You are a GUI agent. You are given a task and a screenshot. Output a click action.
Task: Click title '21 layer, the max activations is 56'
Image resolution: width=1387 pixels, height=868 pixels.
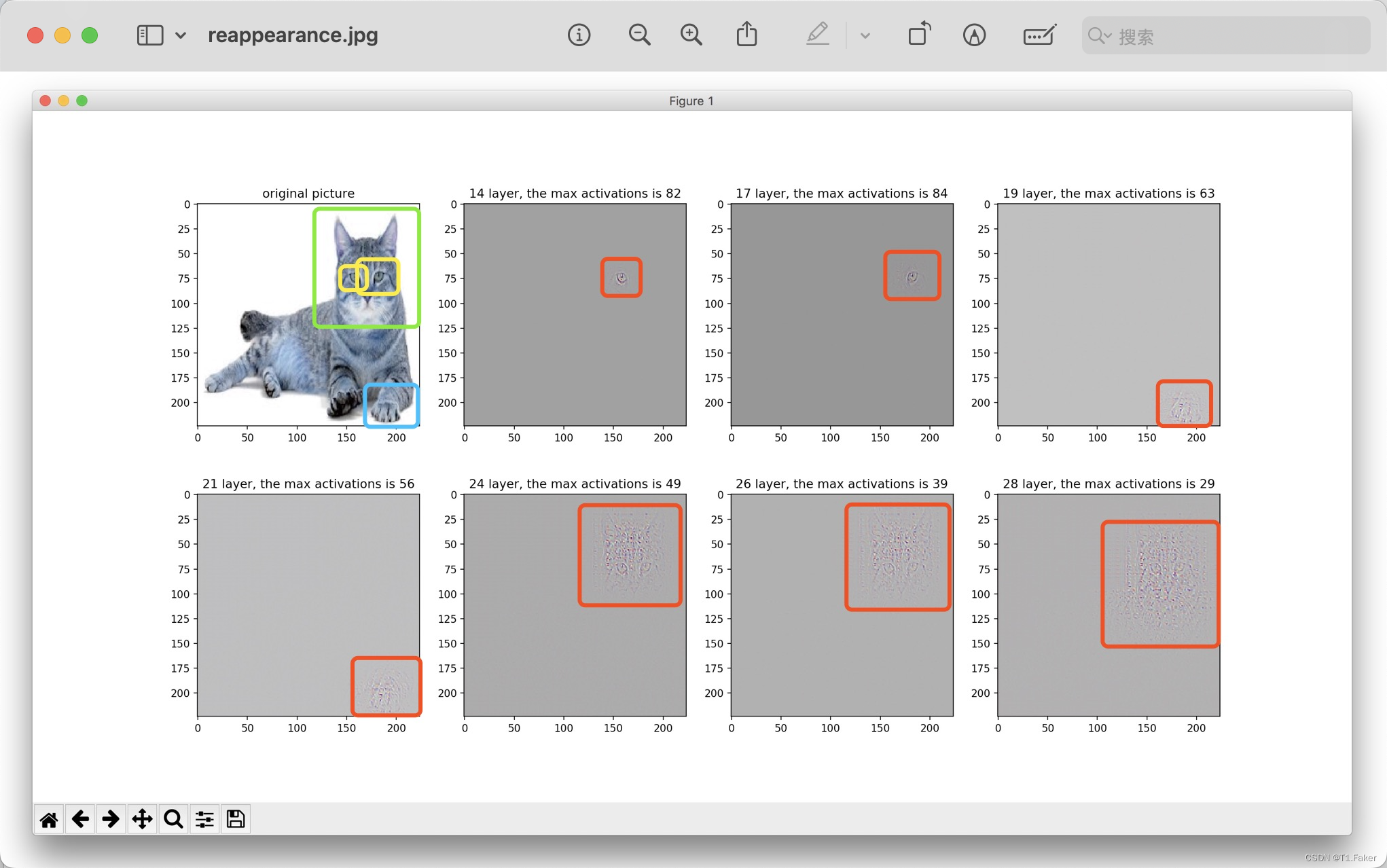308,484
